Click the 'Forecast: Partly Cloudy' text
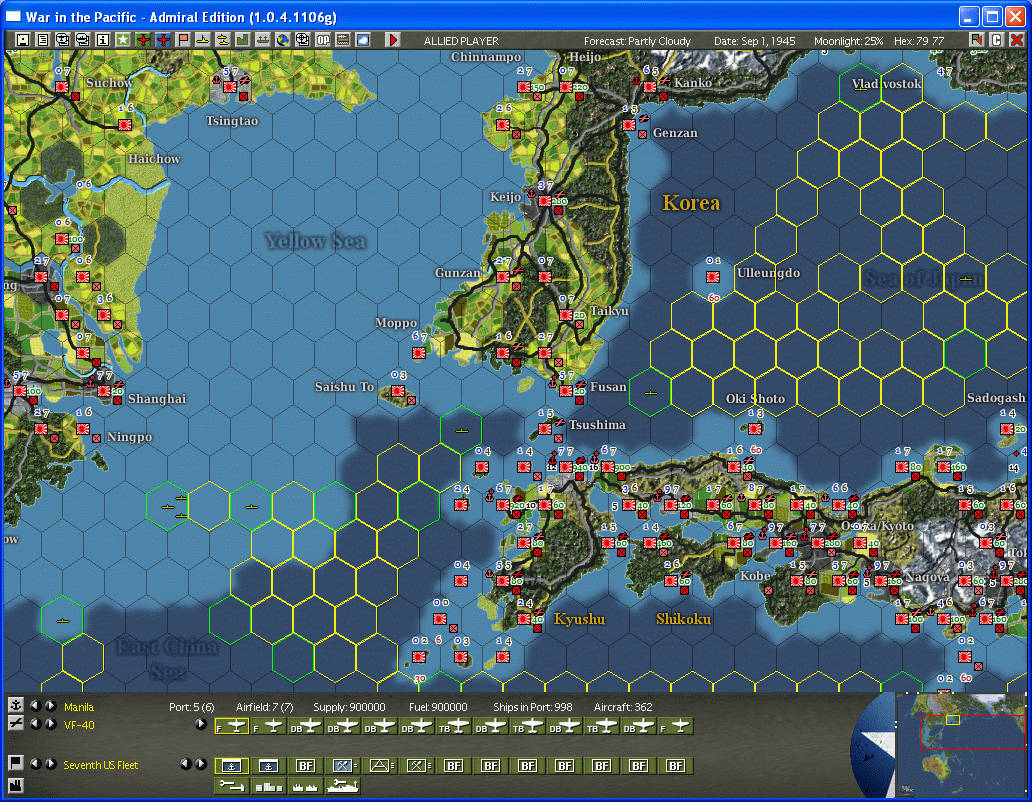The height and width of the screenshot is (802, 1032). (637, 41)
